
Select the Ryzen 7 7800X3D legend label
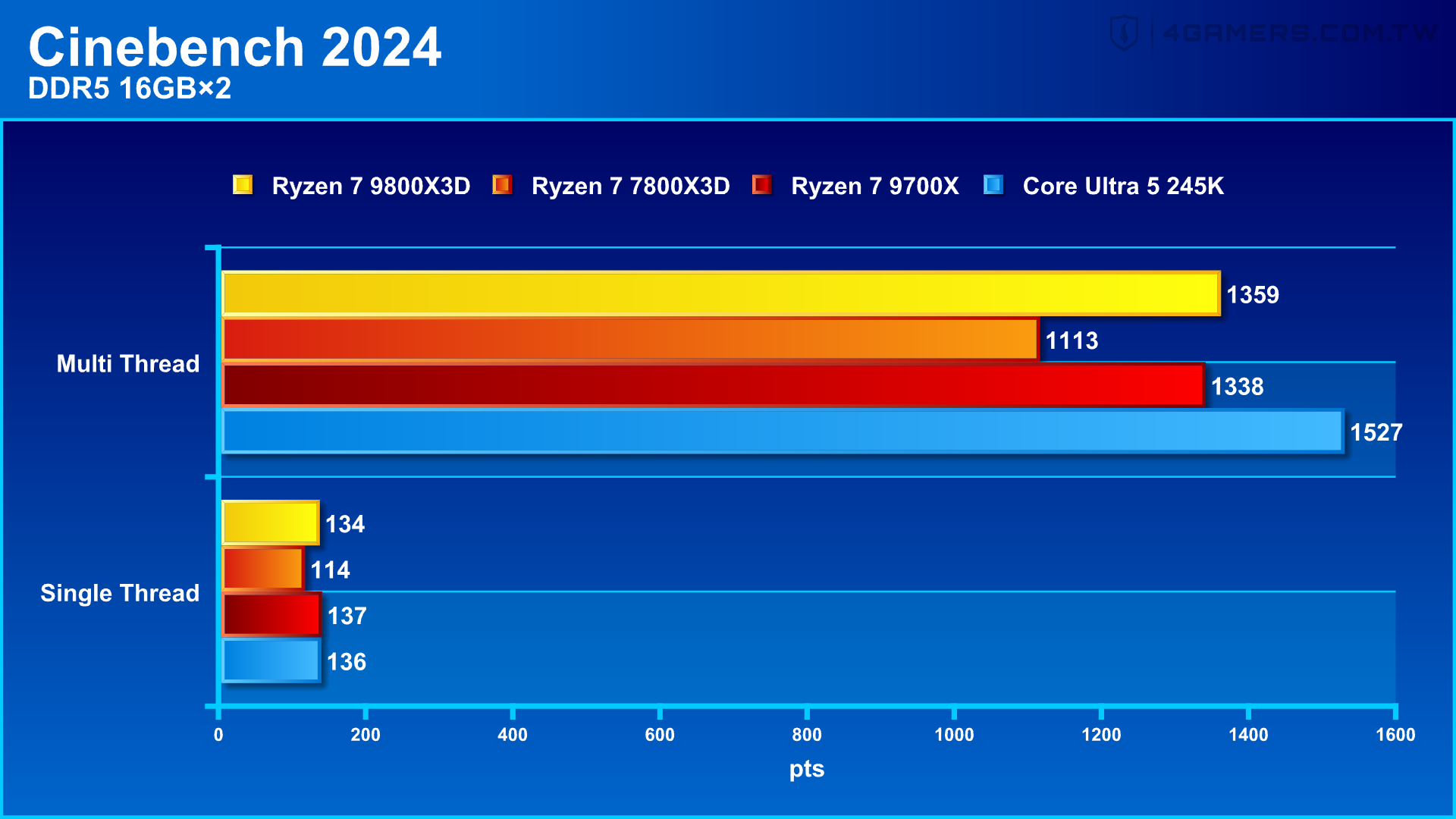click(630, 187)
